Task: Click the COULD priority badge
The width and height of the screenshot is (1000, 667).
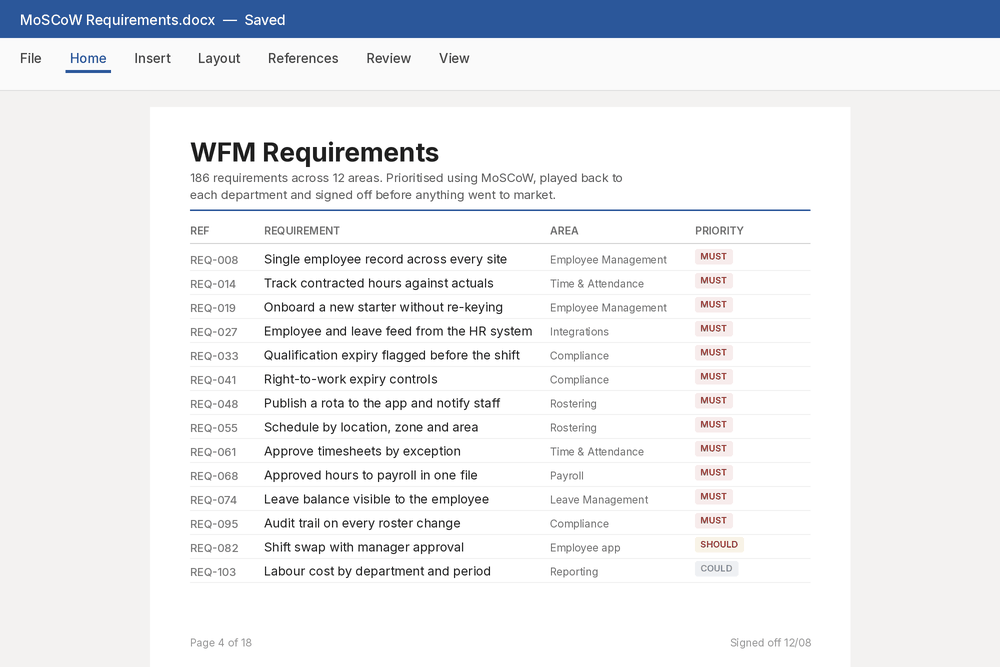Action: [717, 569]
